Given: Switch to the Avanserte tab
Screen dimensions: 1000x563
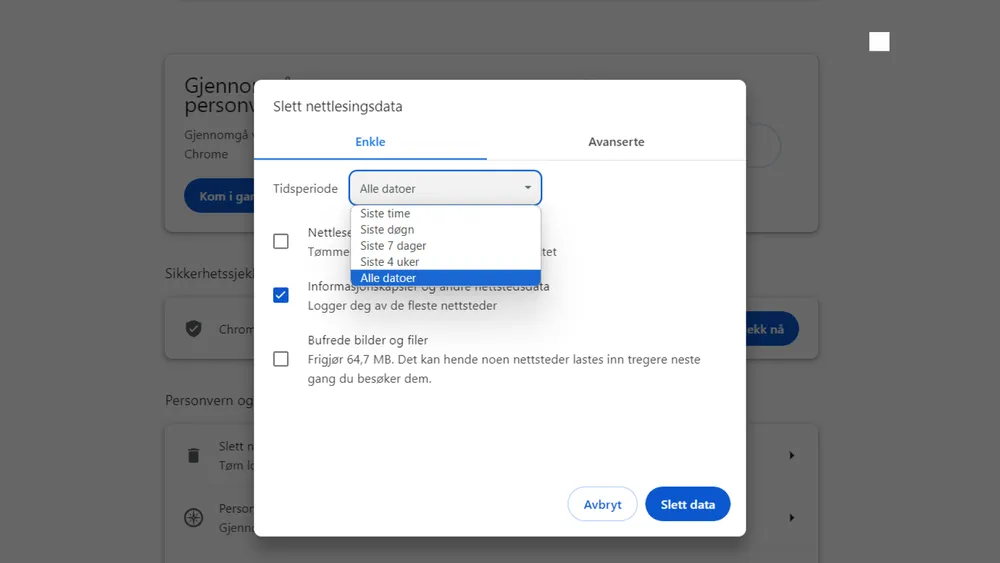Looking at the screenshot, I should click(616, 142).
